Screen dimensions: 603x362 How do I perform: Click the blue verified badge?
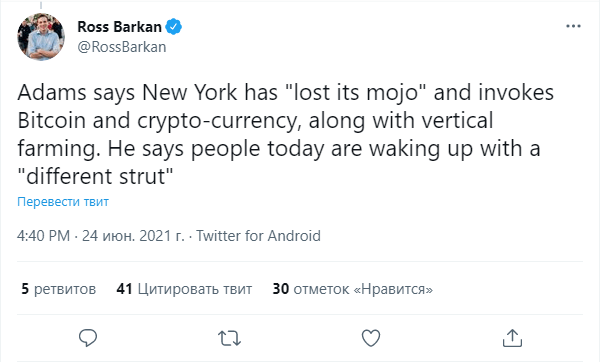174,27
